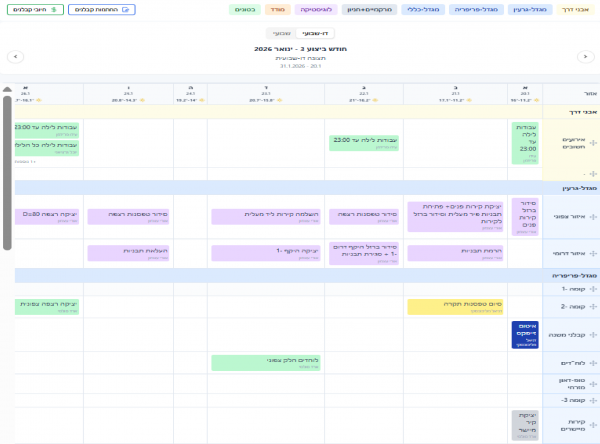Viewport: 600px width, 444px height.
Task: Click the move icon next to קבלני משנה
Action: (x=593, y=335)
